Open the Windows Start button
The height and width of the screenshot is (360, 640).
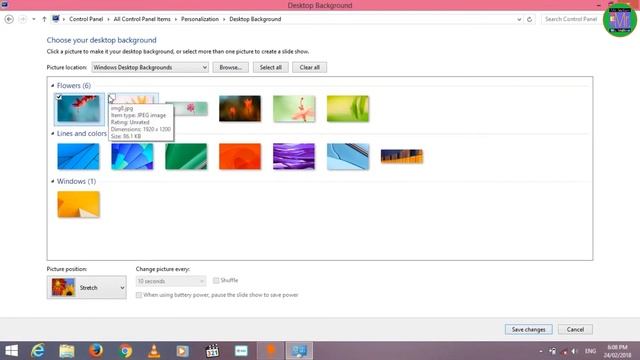click(x=11, y=351)
